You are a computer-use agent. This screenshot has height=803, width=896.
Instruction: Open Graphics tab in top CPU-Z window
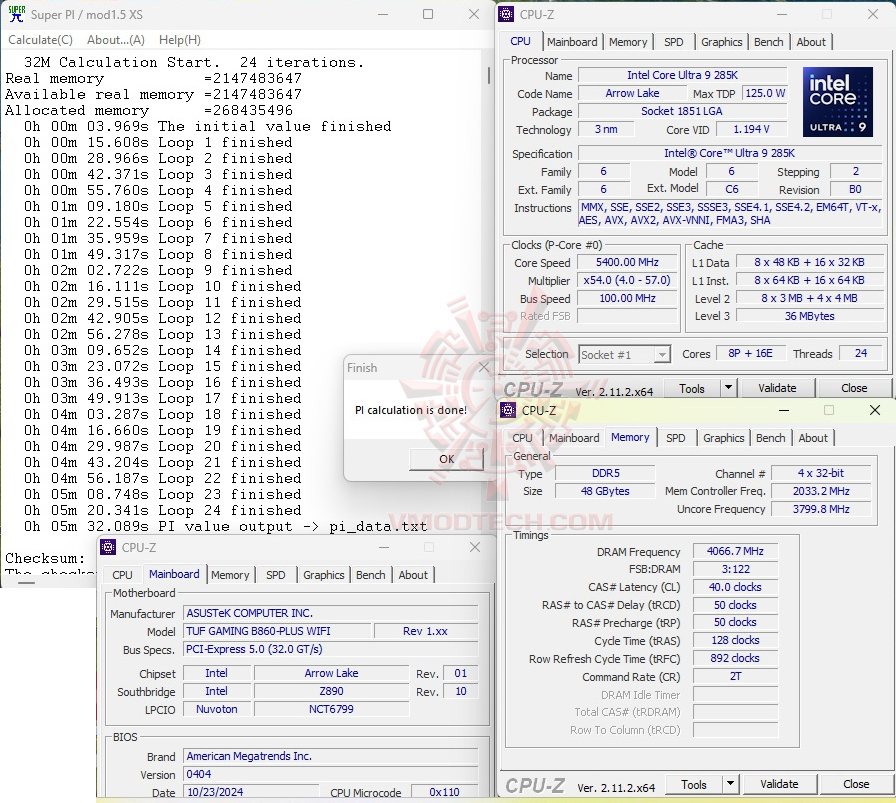(x=721, y=42)
